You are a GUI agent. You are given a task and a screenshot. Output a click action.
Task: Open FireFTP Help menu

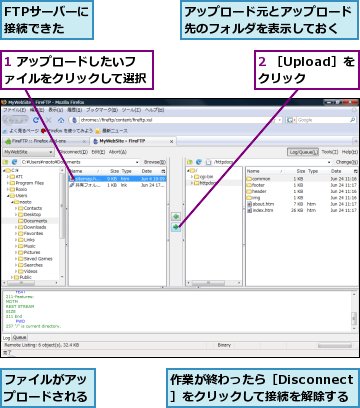[349, 152]
